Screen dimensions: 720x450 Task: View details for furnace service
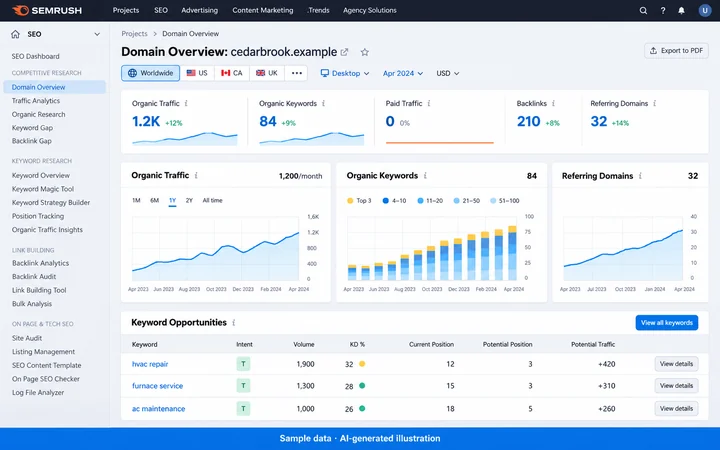click(676, 386)
